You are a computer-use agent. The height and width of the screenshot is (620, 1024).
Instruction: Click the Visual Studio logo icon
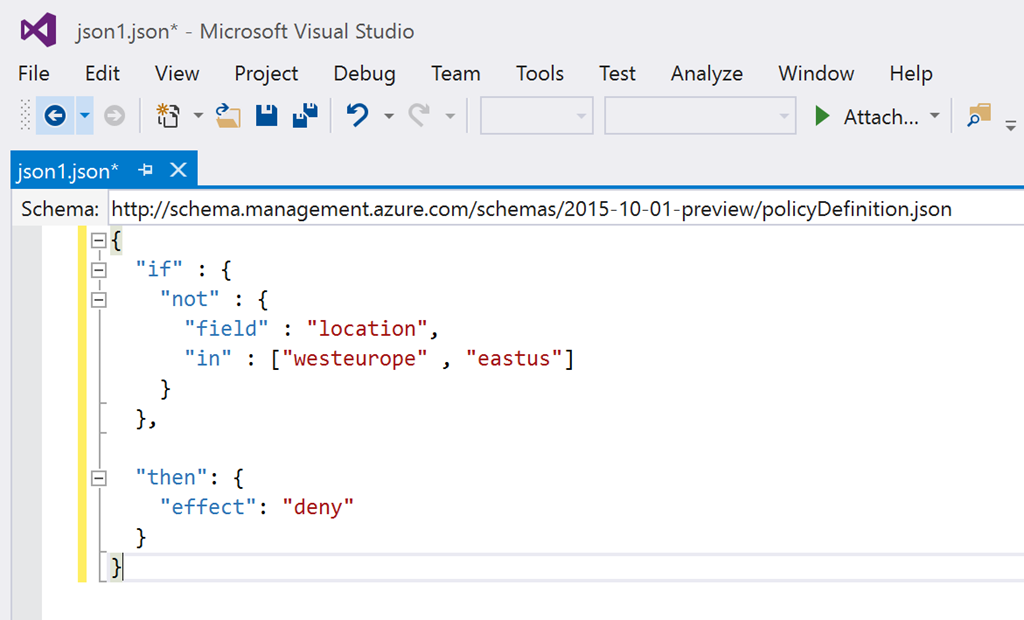pos(38,31)
